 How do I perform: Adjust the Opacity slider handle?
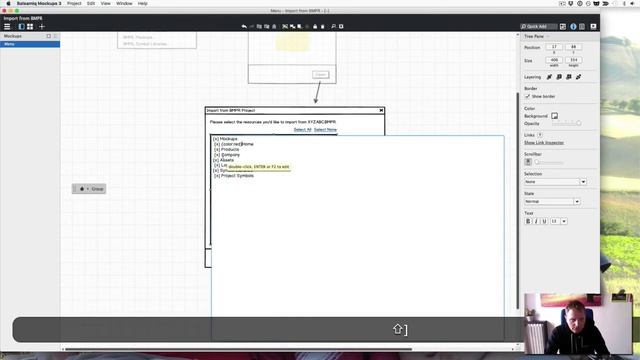pyautogui.click(x=578, y=123)
